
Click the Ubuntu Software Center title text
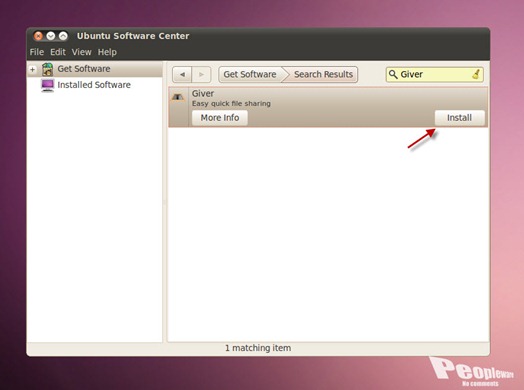133,36
